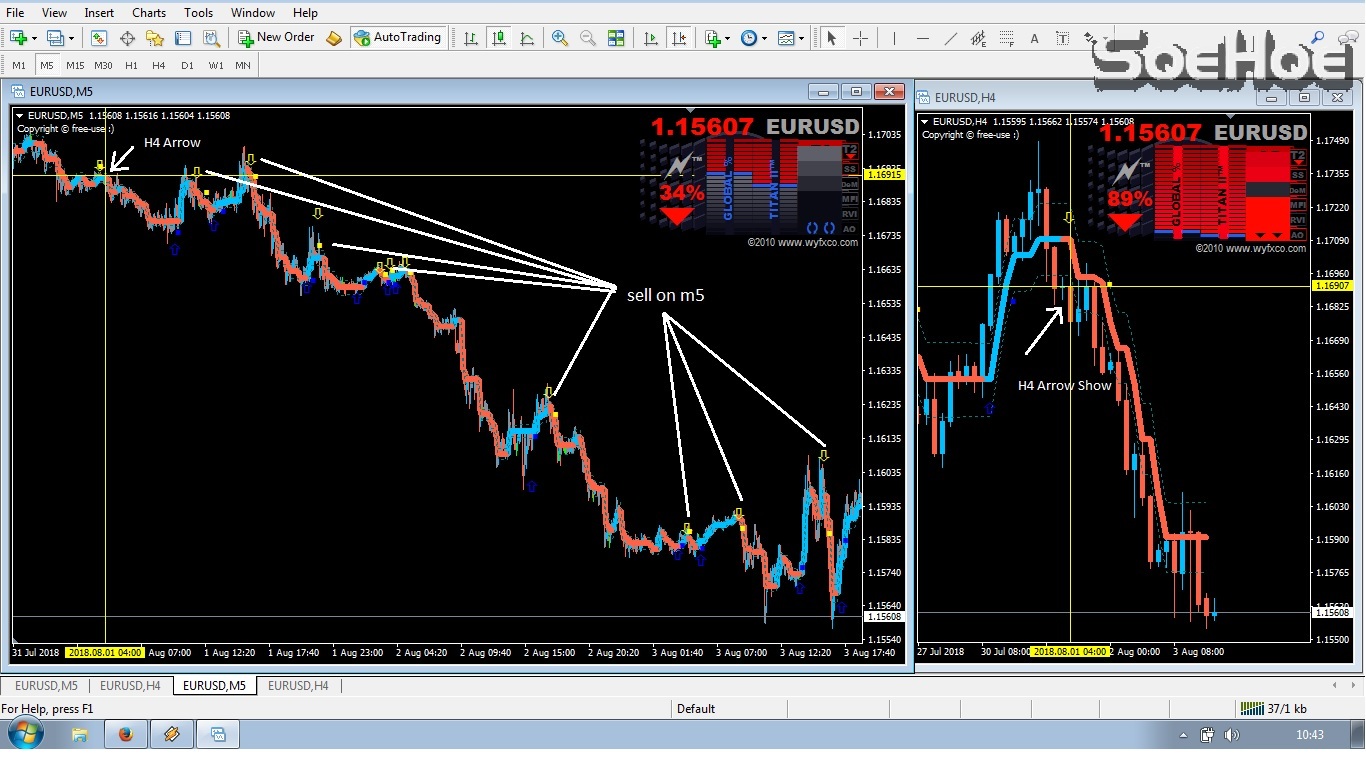Draw a trendline with the line tool
The width and height of the screenshot is (1366, 768).
pyautogui.click(x=951, y=38)
